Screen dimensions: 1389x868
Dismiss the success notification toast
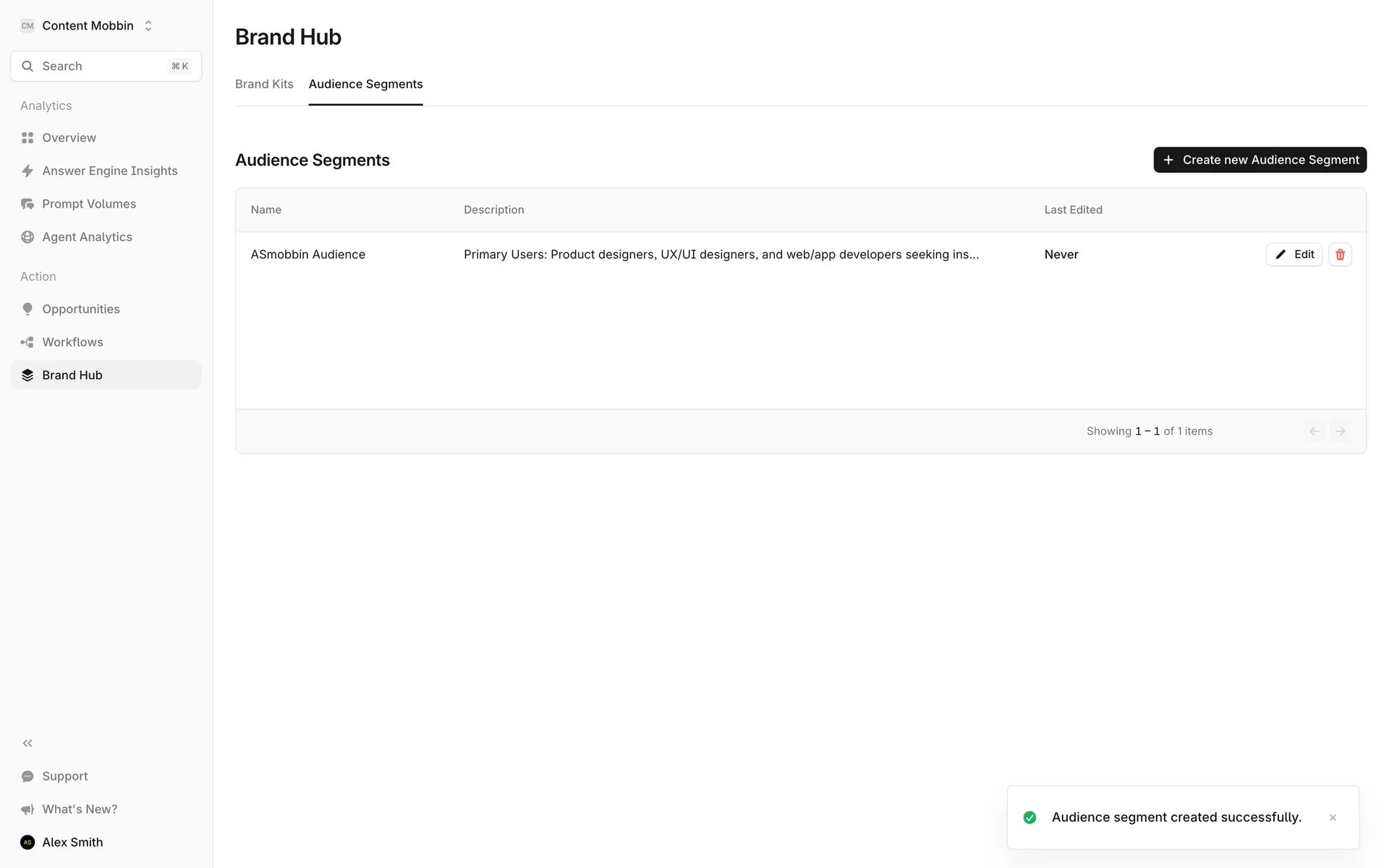point(1333,817)
